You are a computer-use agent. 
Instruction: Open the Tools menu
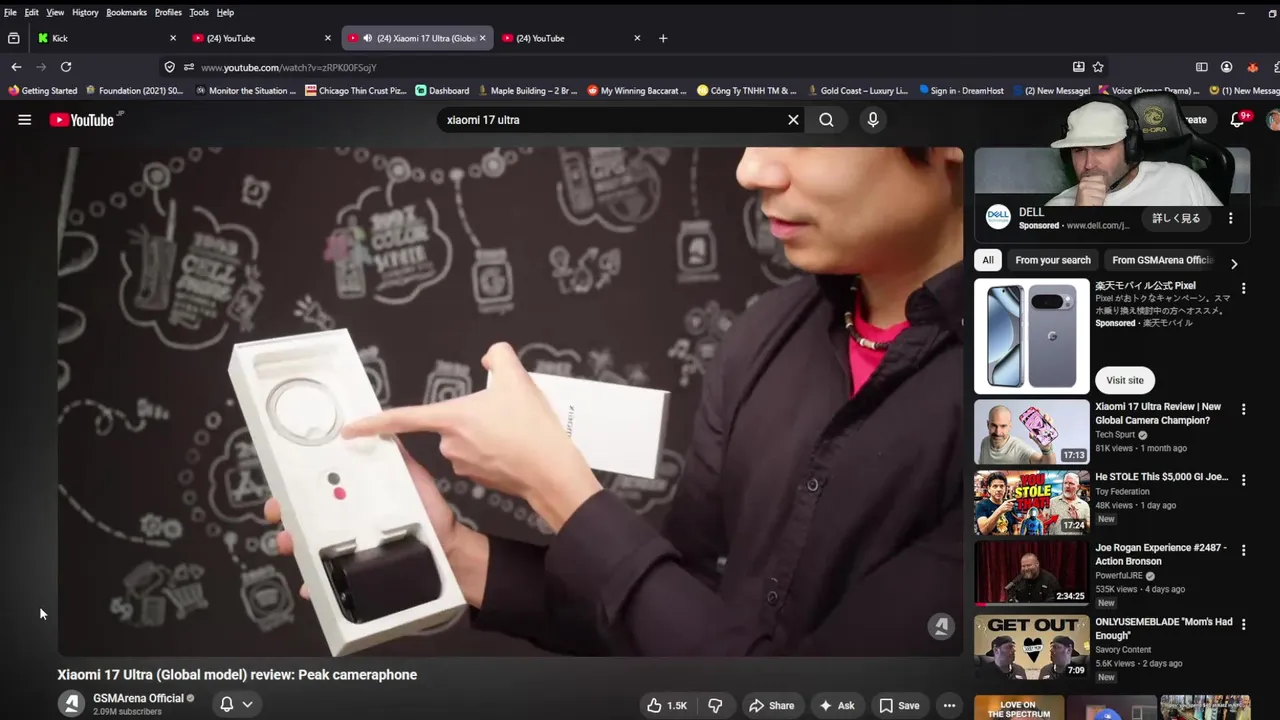click(x=199, y=12)
